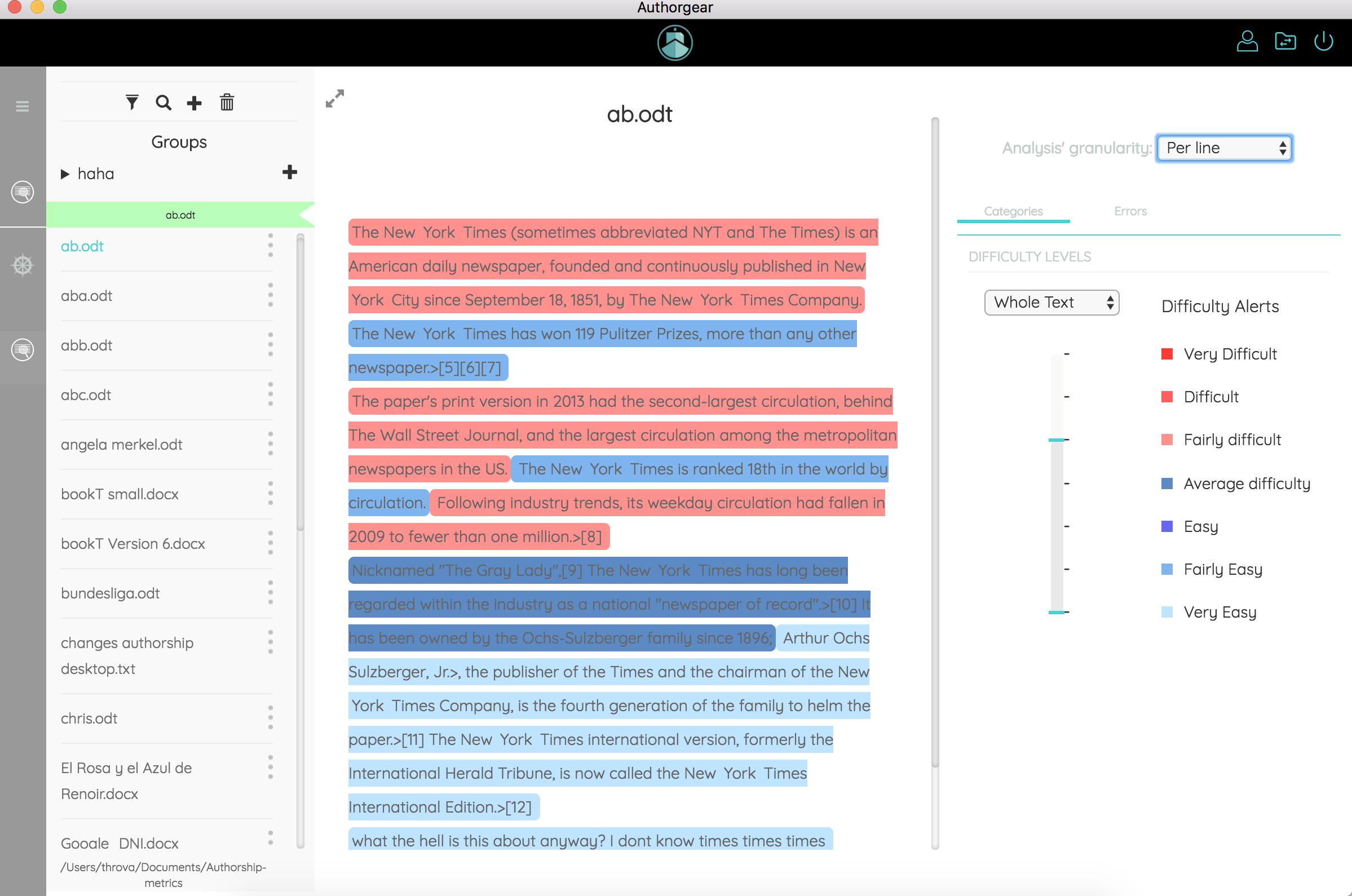Screen dimensions: 1352x896
Task: Click the Very Difficult red swatch
Action: pyautogui.click(x=1167, y=354)
